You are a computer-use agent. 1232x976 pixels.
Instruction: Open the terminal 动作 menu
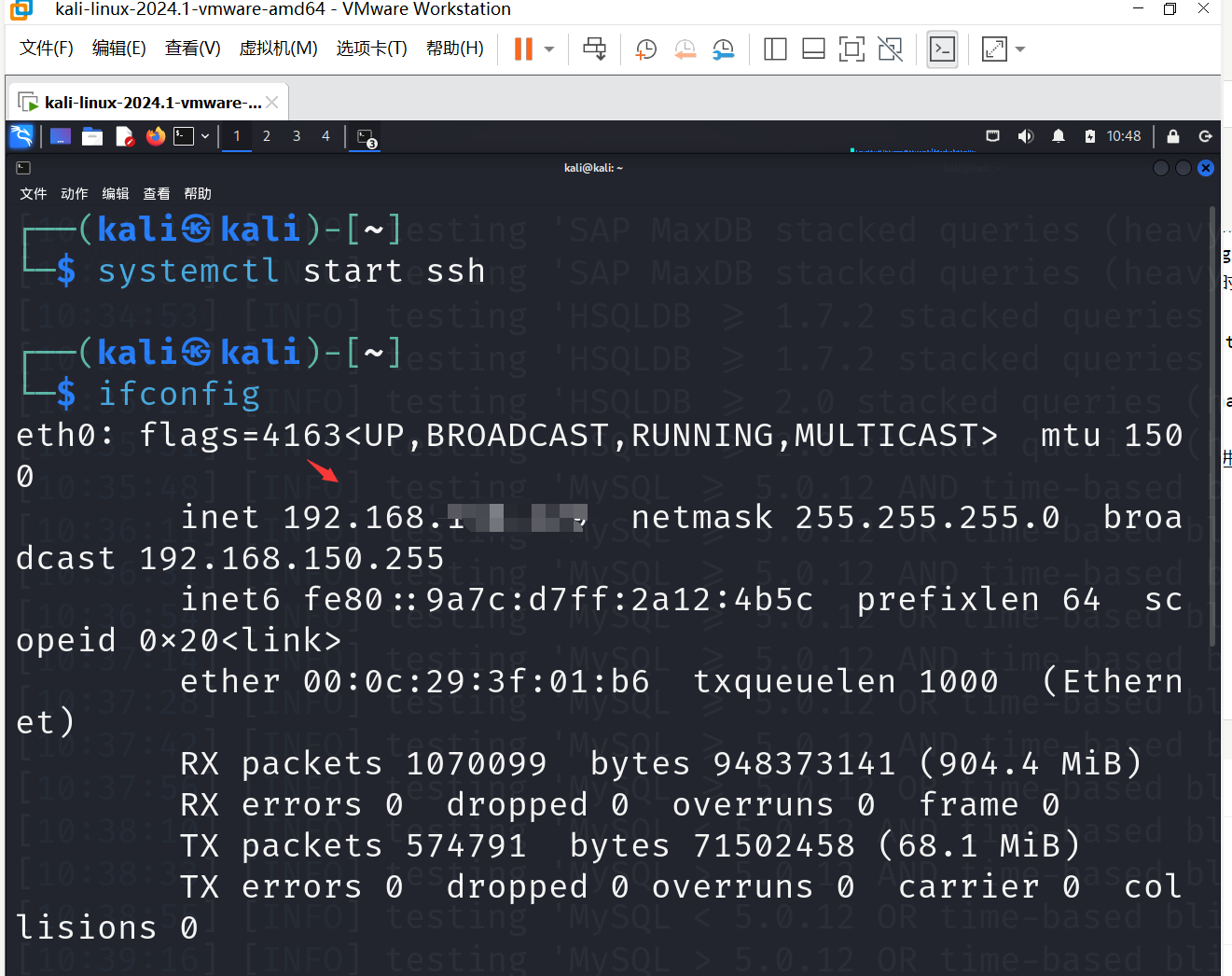[75, 193]
